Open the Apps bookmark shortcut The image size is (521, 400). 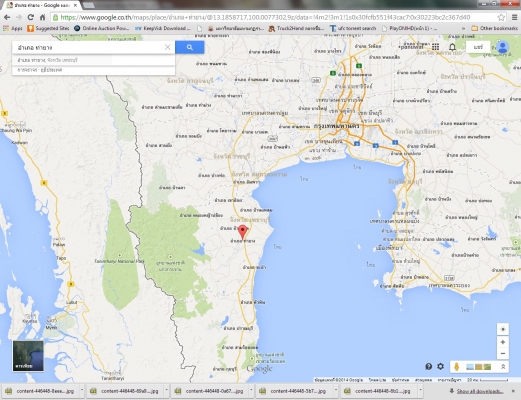13,28
